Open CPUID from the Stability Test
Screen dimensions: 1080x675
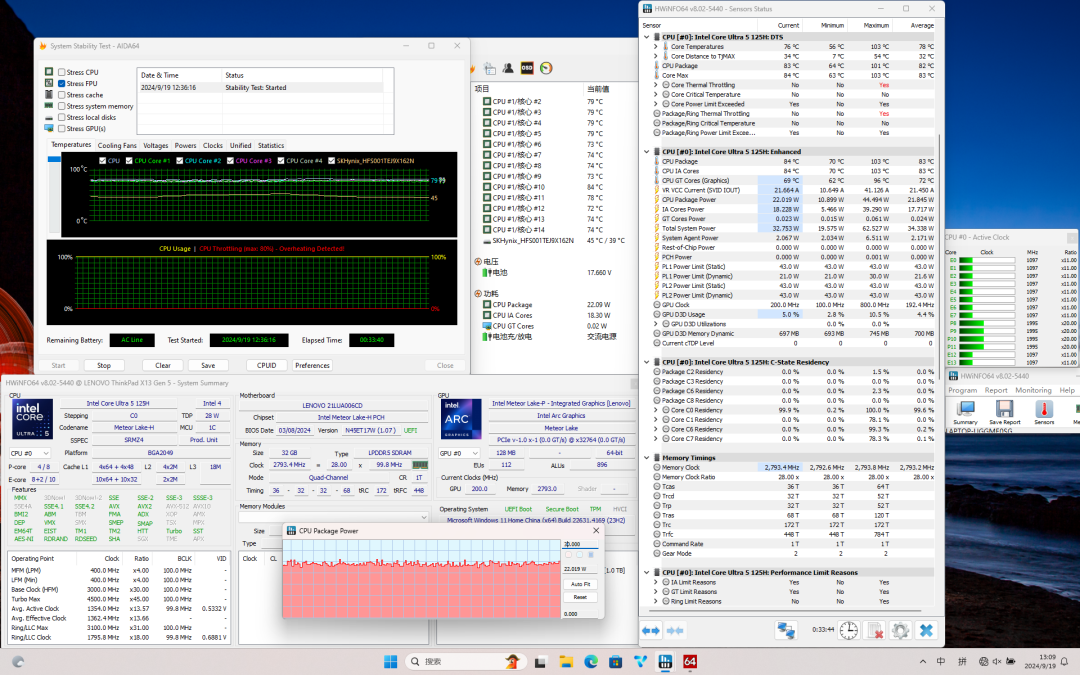click(267, 366)
